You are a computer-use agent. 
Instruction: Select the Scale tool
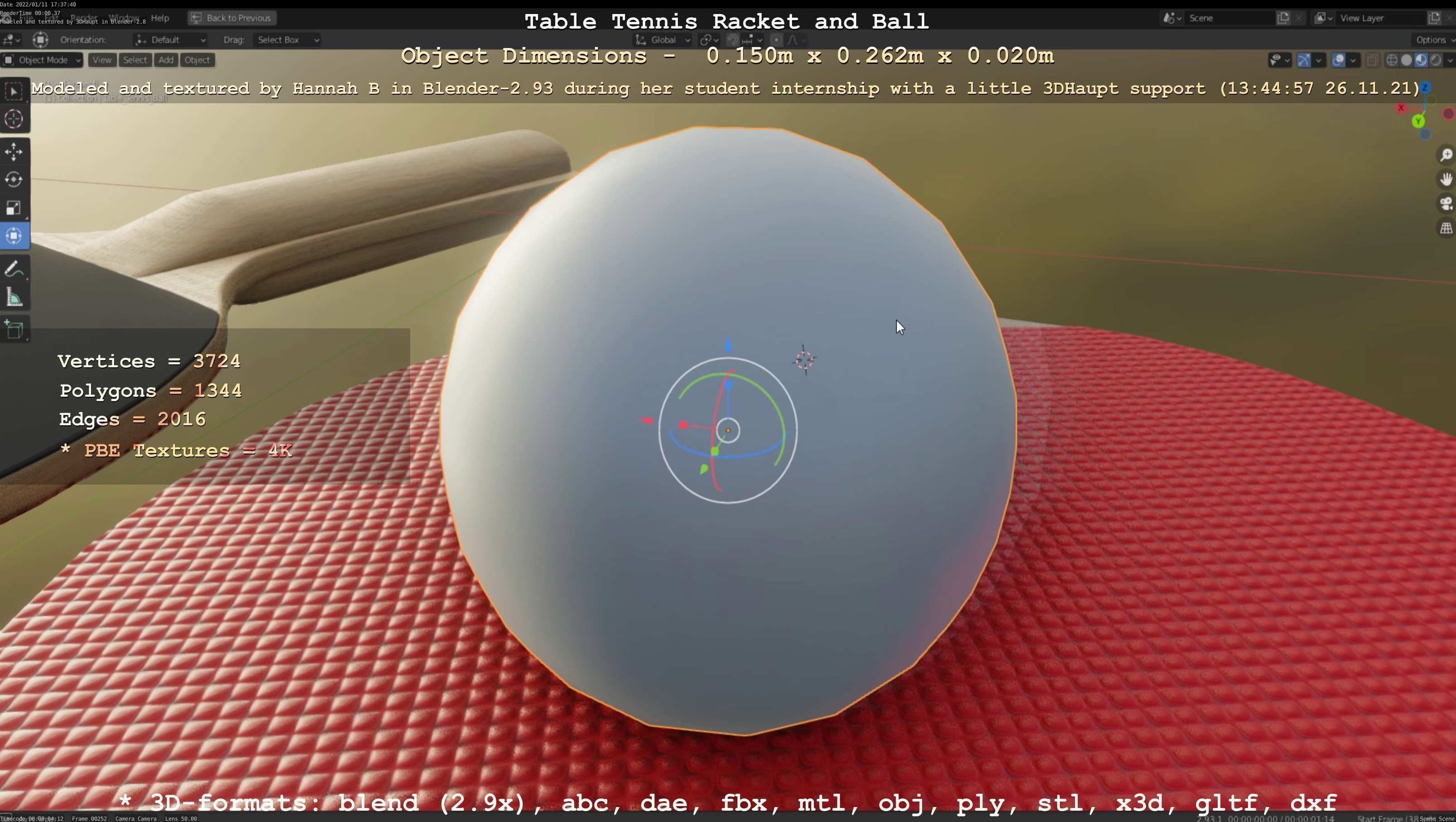pos(14,208)
